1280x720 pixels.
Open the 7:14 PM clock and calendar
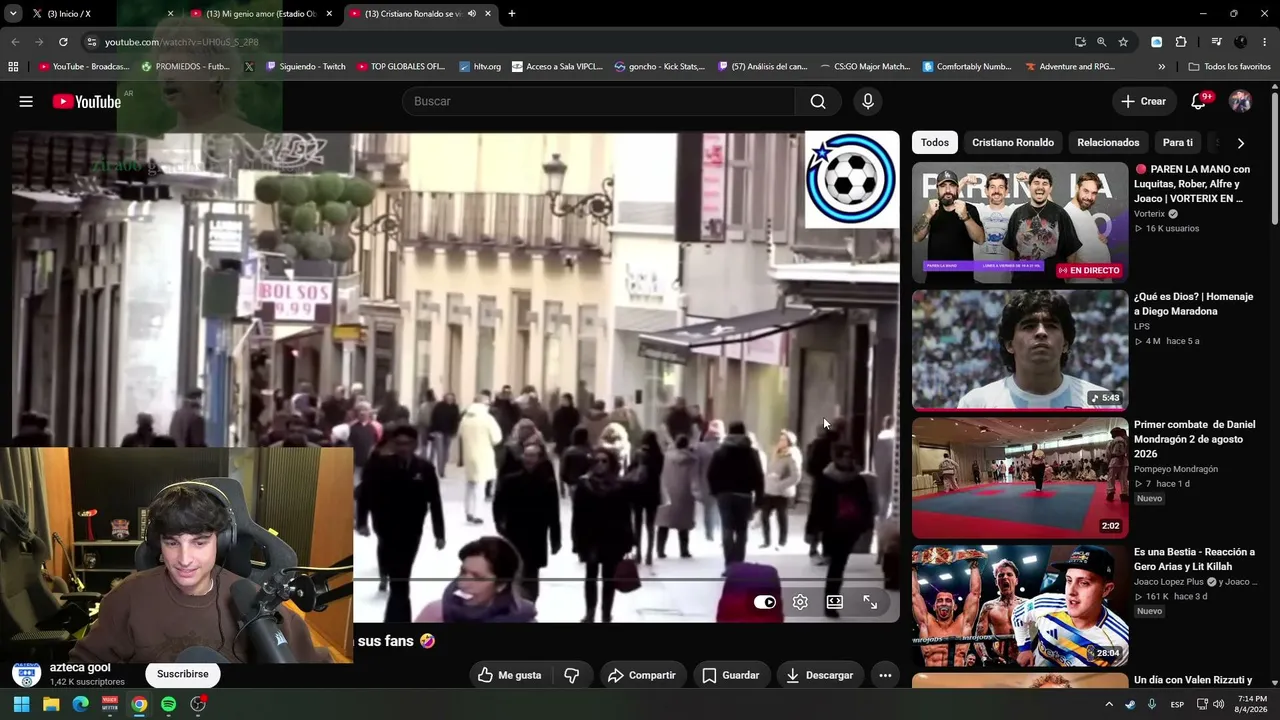[x=1252, y=704]
